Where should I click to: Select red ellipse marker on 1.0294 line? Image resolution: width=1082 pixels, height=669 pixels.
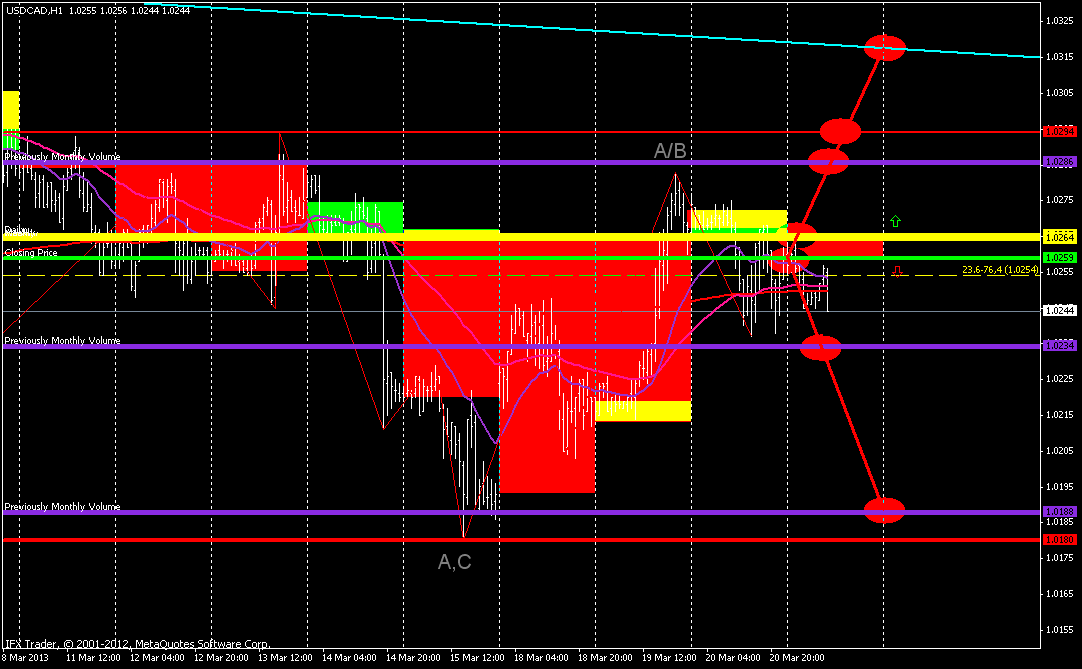tap(840, 131)
